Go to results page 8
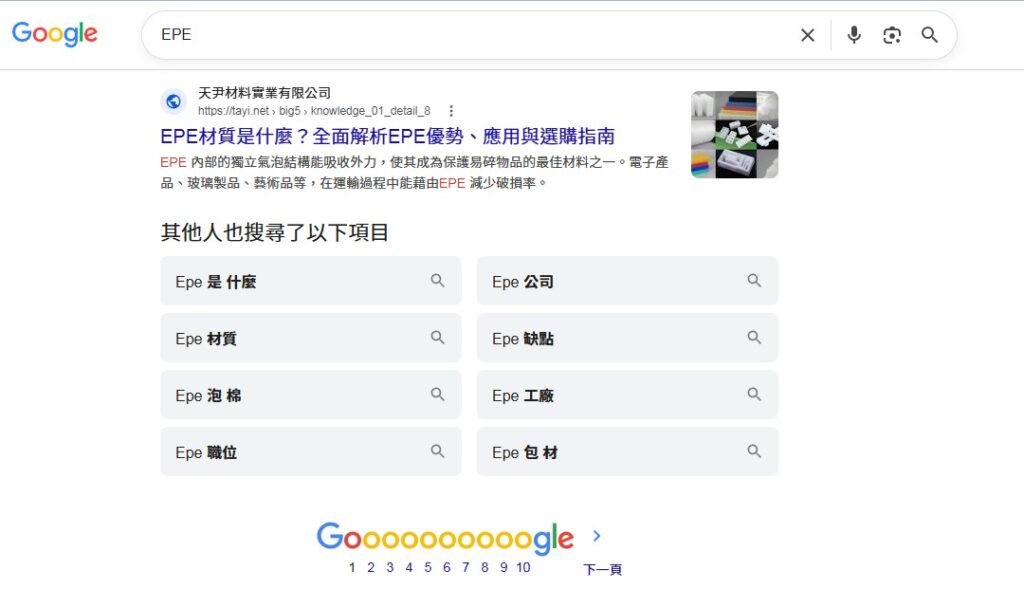Viewport: 1024px width, 607px height. click(x=485, y=567)
